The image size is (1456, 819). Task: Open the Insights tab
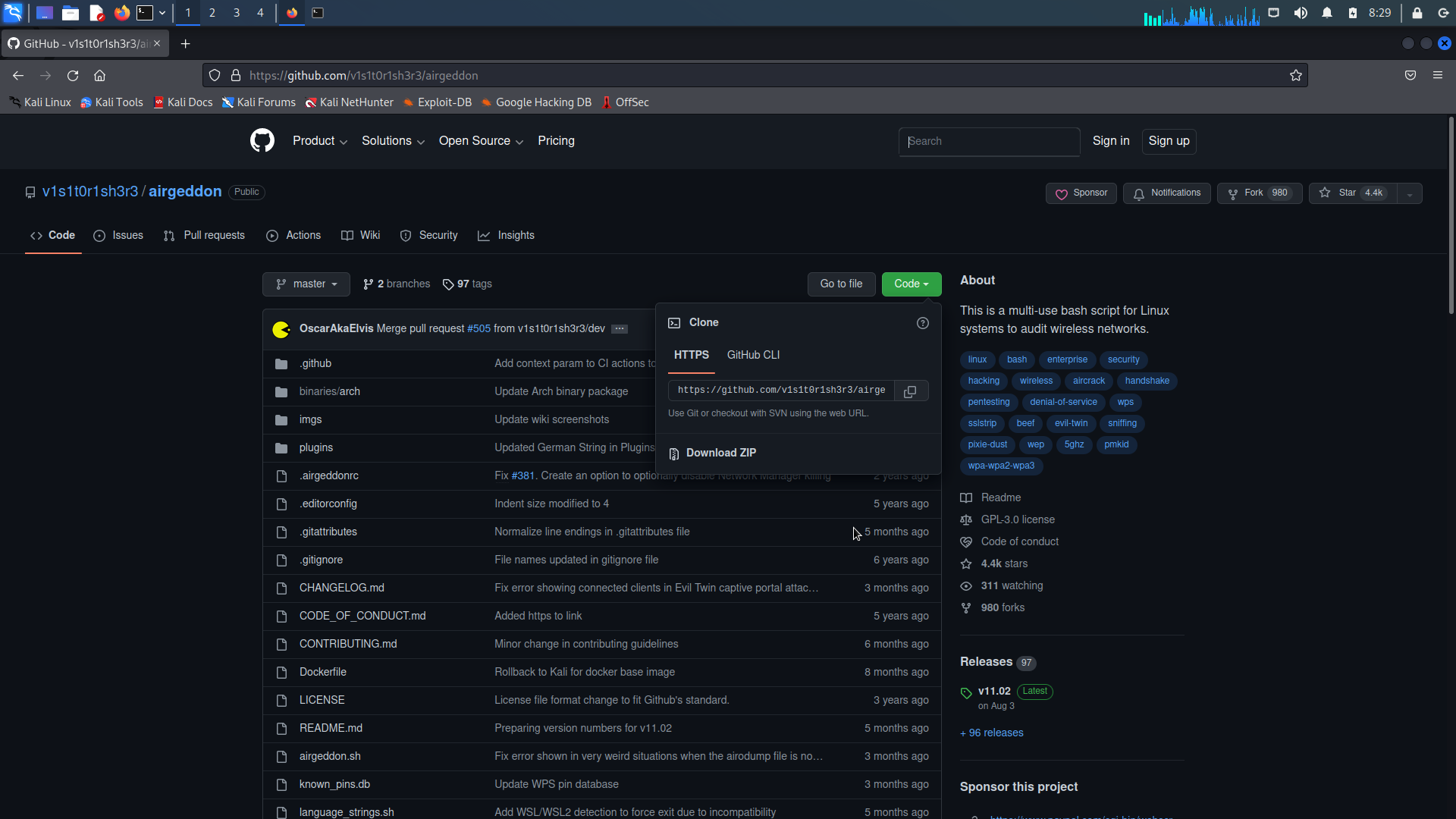(x=506, y=236)
